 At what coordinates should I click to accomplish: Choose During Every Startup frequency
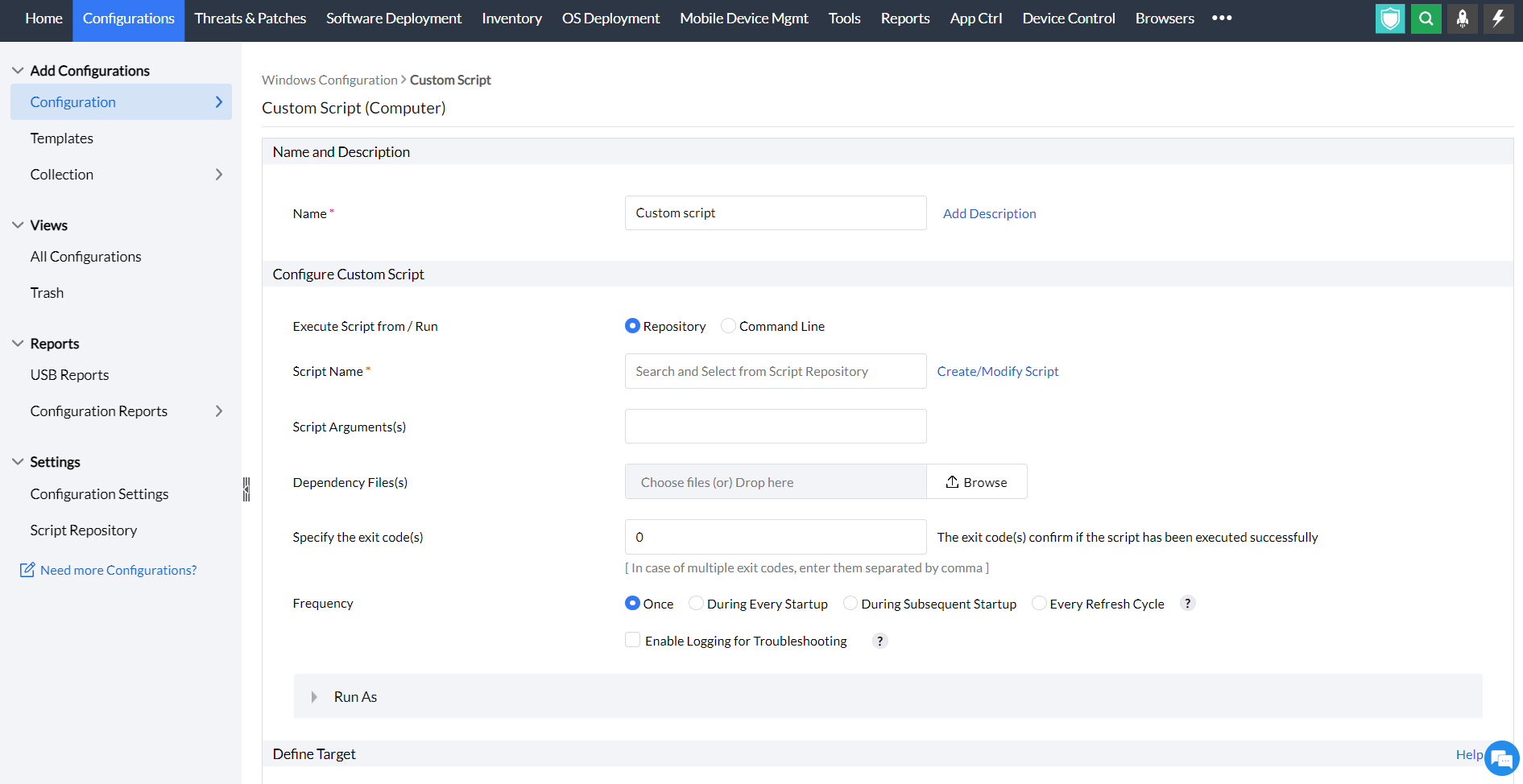tap(696, 604)
